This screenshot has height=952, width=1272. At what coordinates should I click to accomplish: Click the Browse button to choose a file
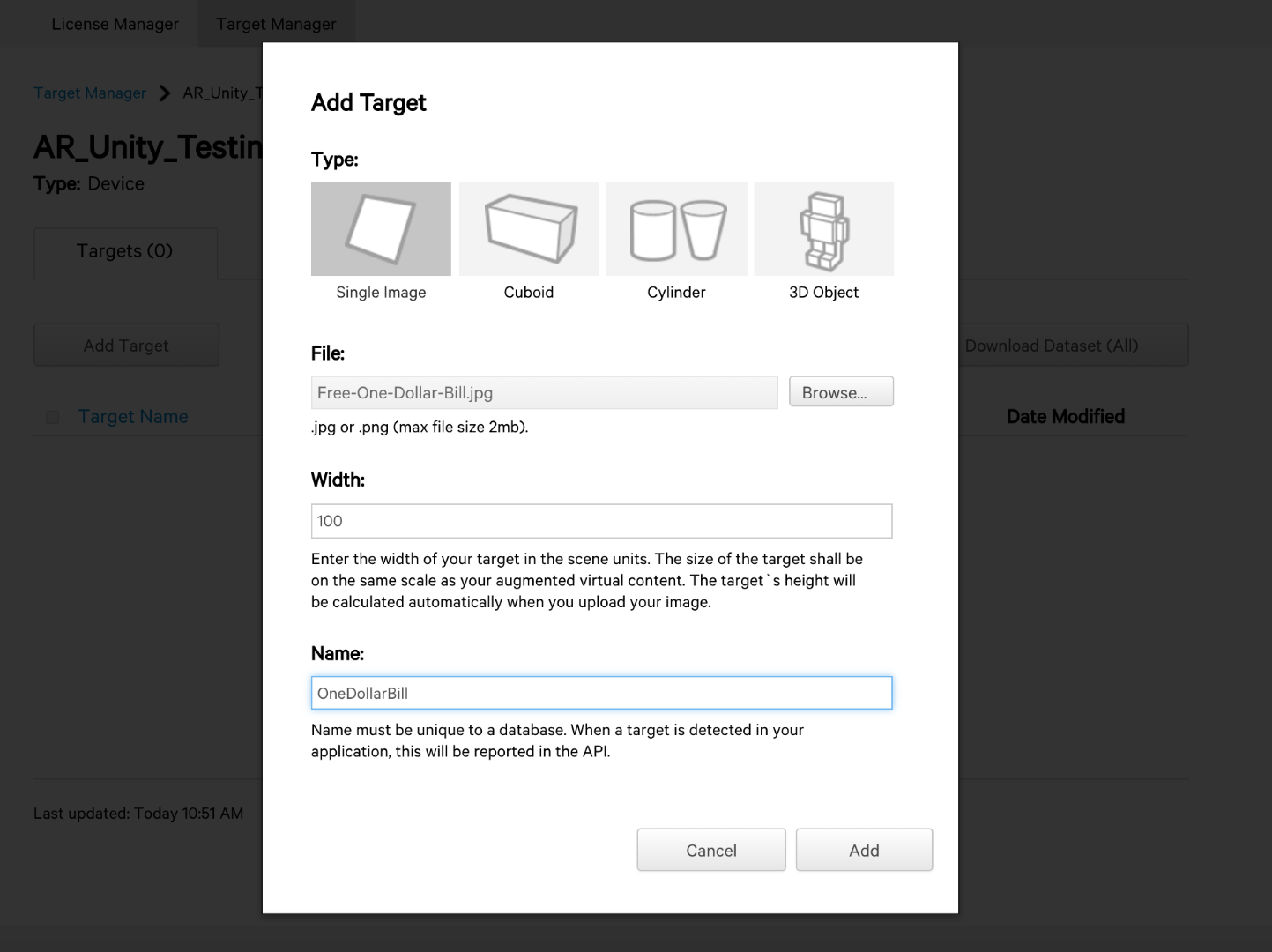[840, 391]
